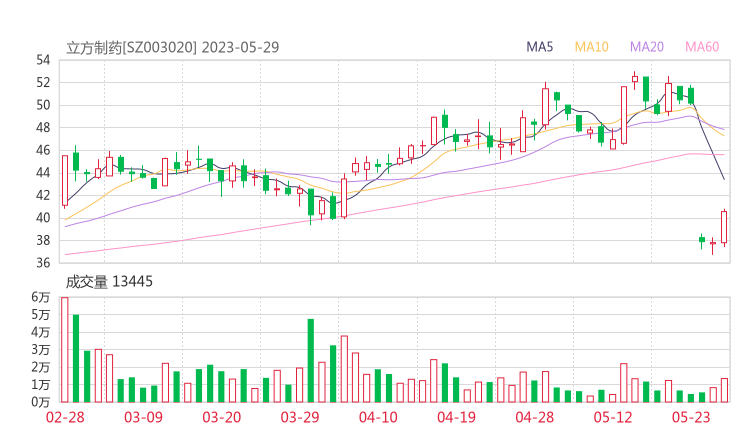Click the MA20 legend label
The height and width of the screenshot is (440, 740).
point(647,47)
